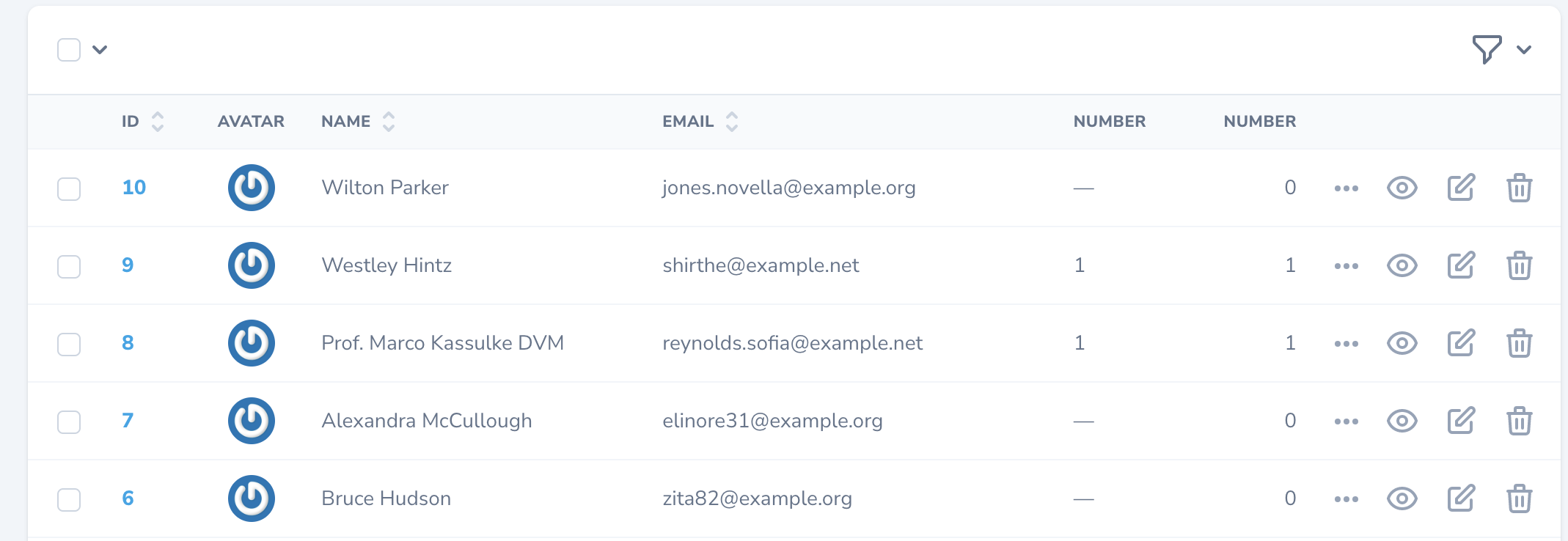The image size is (1568, 541).
Task: Edit Westley Hintz with the pencil icon
Action: click(x=1460, y=265)
